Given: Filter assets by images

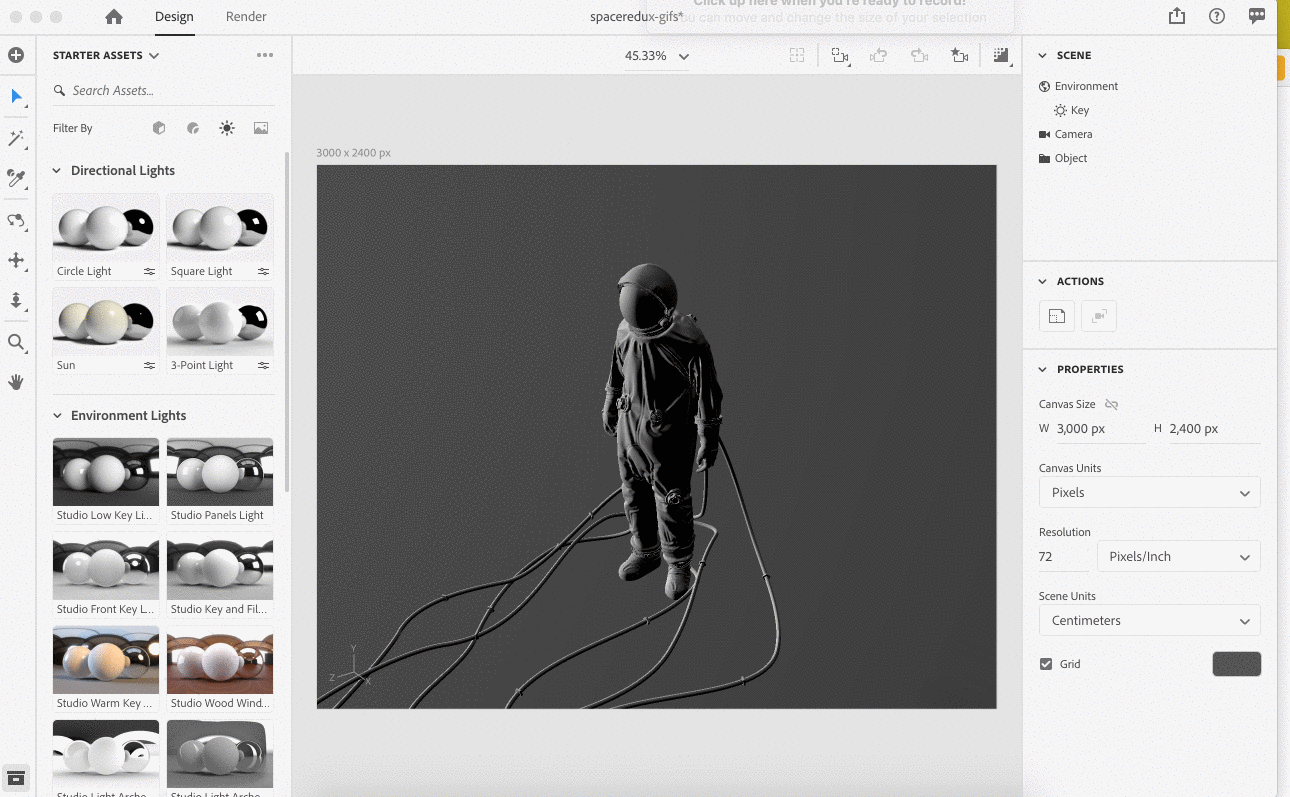Looking at the screenshot, I should [x=261, y=128].
